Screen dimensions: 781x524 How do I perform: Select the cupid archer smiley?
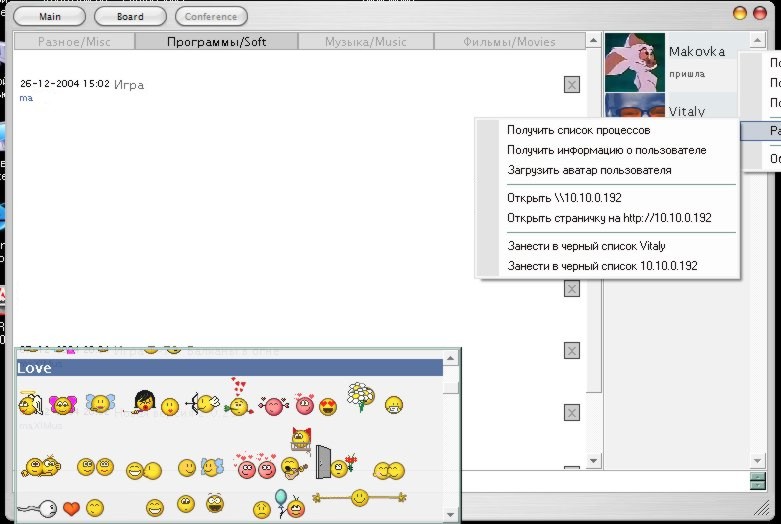204,404
